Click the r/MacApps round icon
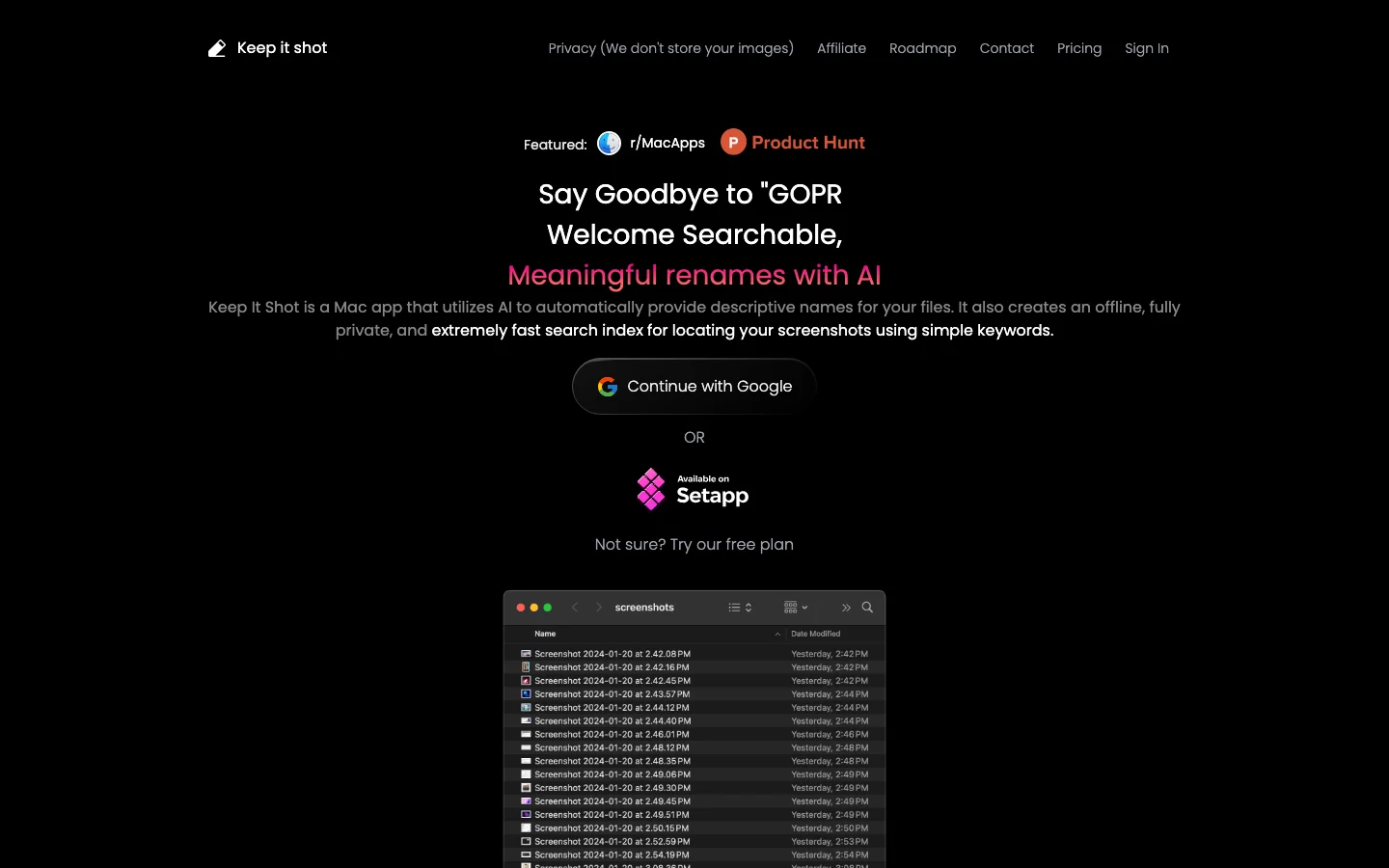This screenshot has width=1389, height=868. 610,143
